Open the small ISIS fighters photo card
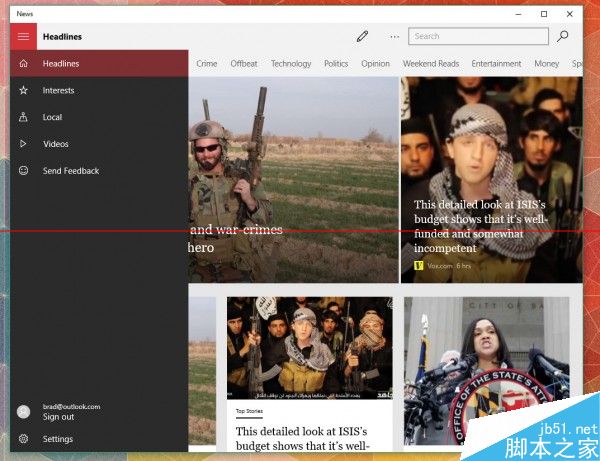 [x=310, y=348]
